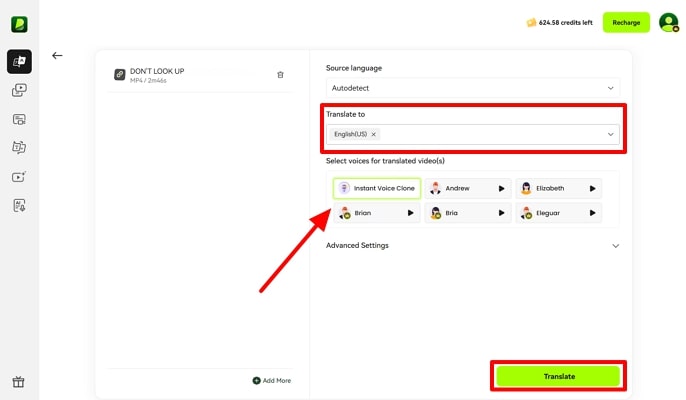Open the Translate to dropdown arrow

click(610, 134)
